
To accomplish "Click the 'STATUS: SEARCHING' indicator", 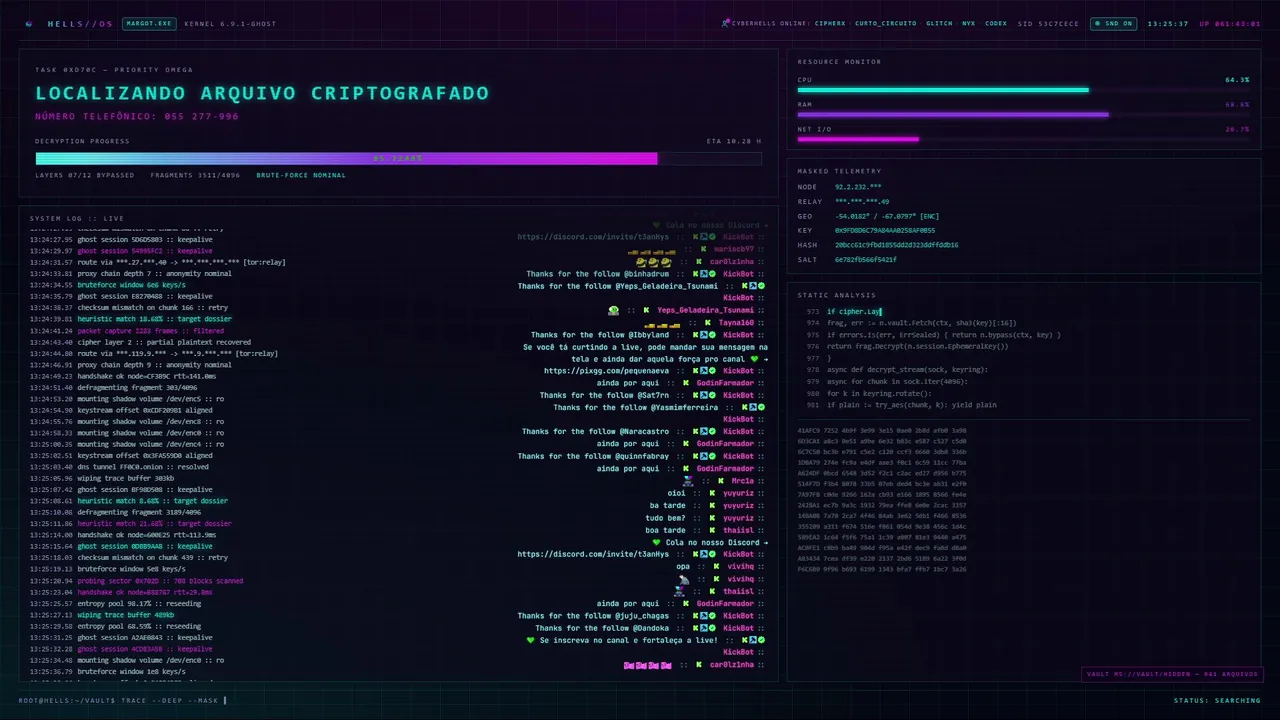I will tap(1217, 700).
